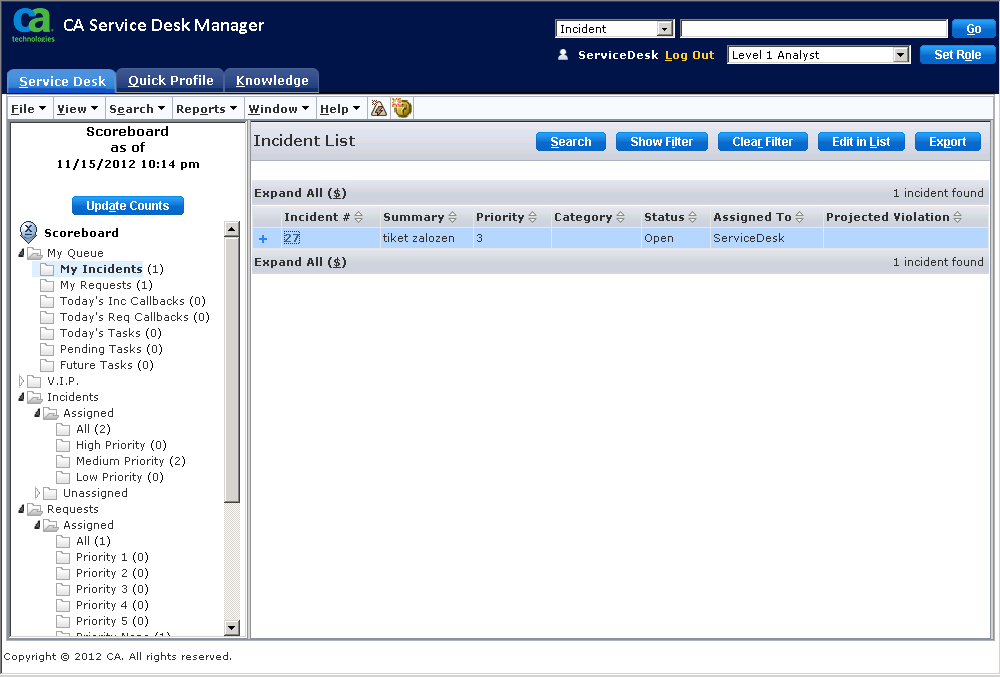
Task: Collapse the Assigned node under Incidents
Action: pos(37,413)
